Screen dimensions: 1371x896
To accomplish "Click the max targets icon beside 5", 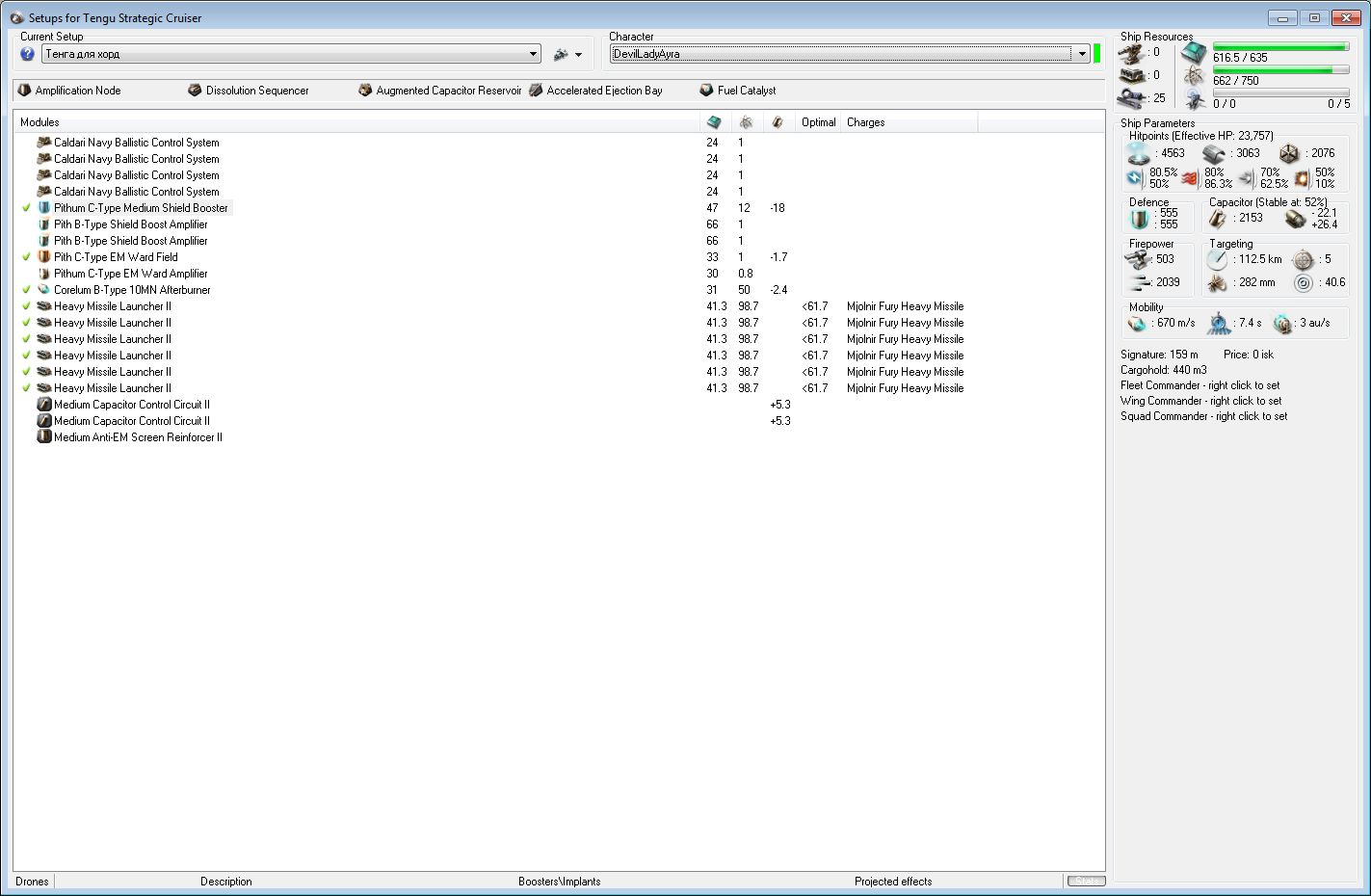I will [1303, 260].
